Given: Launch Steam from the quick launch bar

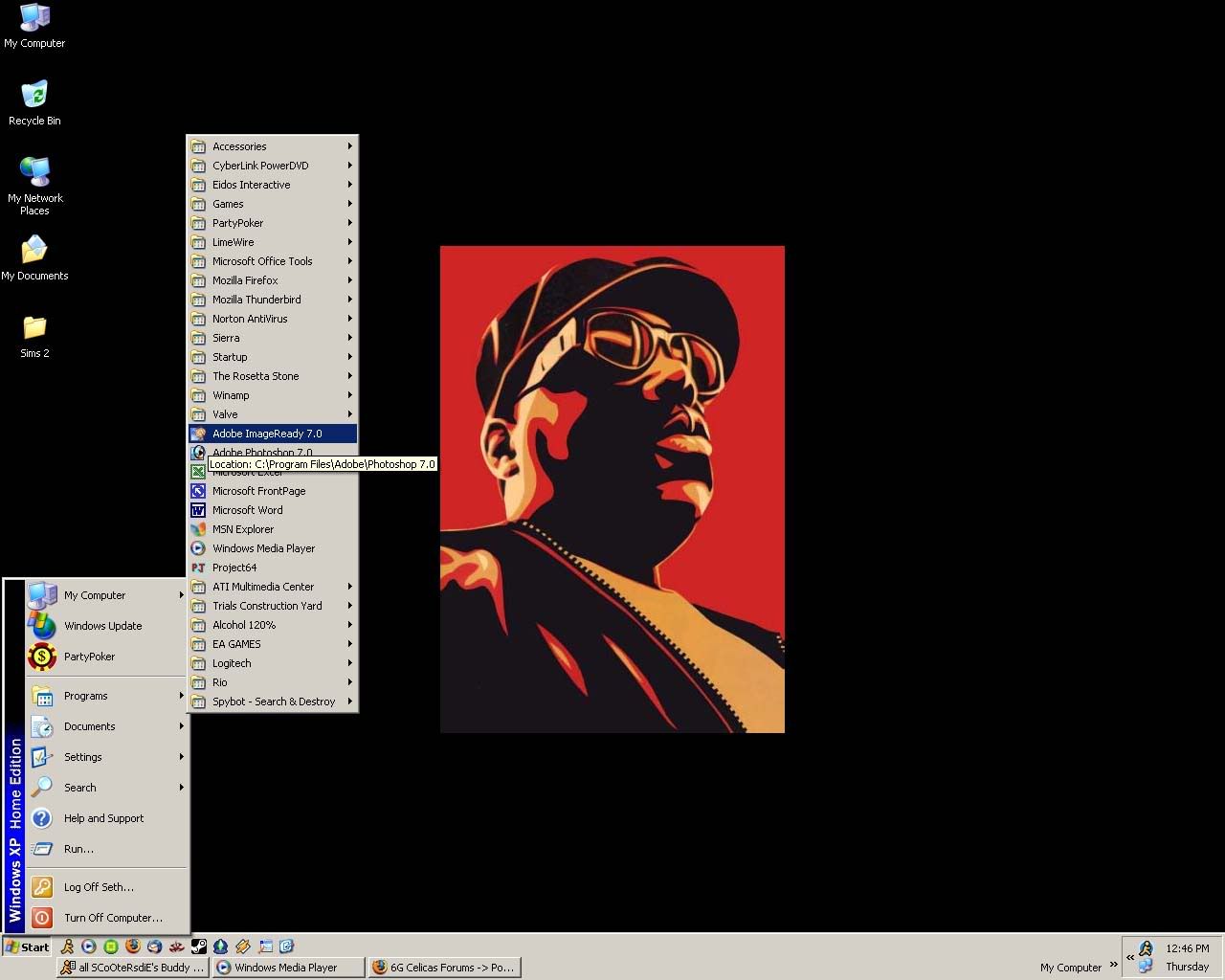Looking at the screenshot, I should (x=199, y=947).
